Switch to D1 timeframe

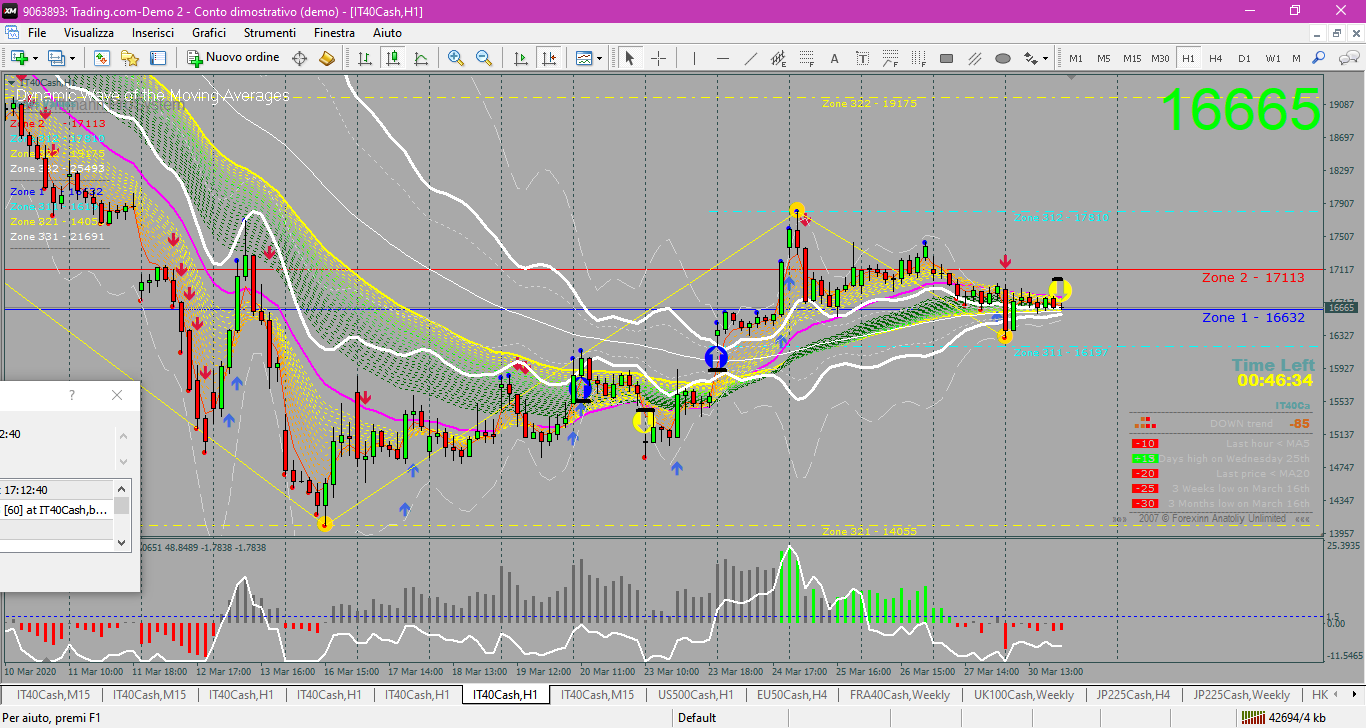click(1244, 58)
